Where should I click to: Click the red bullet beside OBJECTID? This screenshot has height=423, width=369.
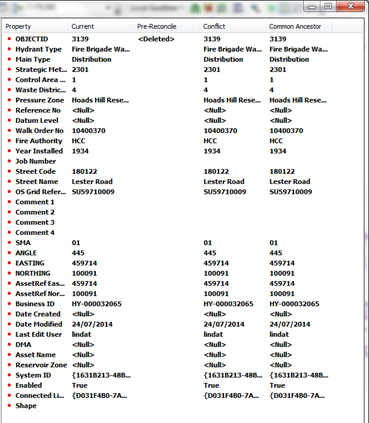[x=9, y=39]
